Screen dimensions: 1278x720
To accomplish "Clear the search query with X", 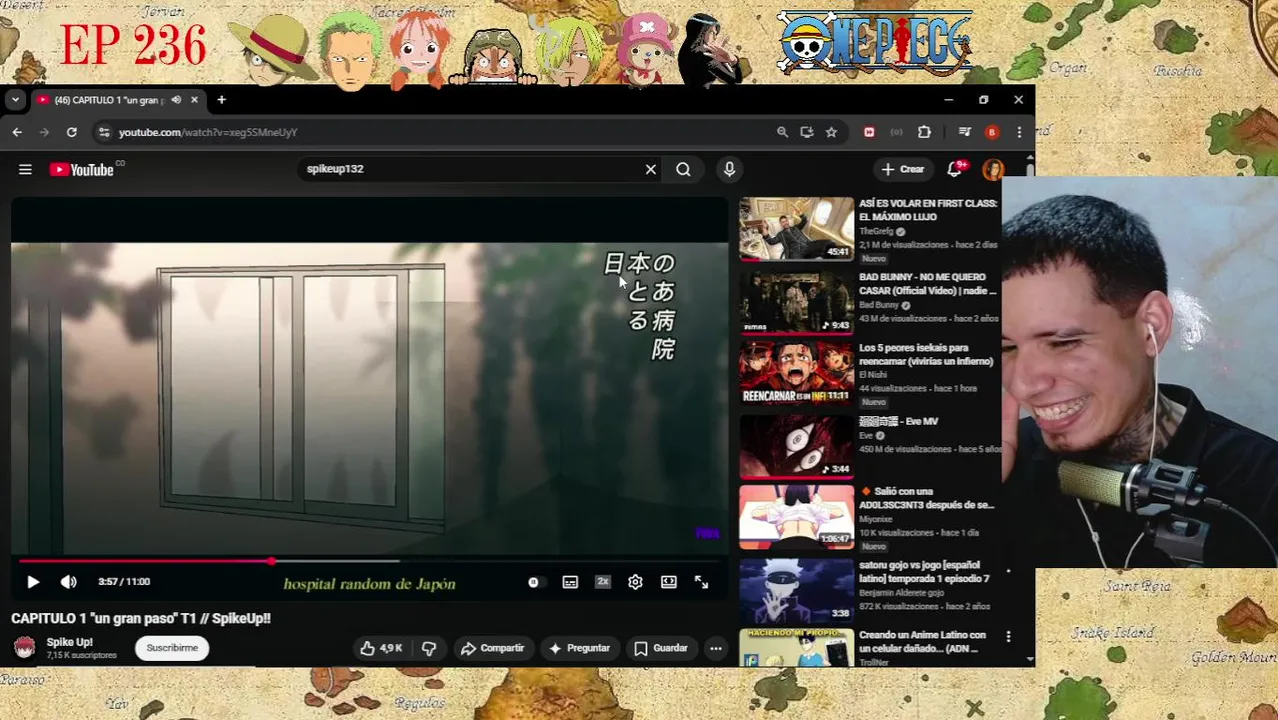I will [x=651, y=169].
